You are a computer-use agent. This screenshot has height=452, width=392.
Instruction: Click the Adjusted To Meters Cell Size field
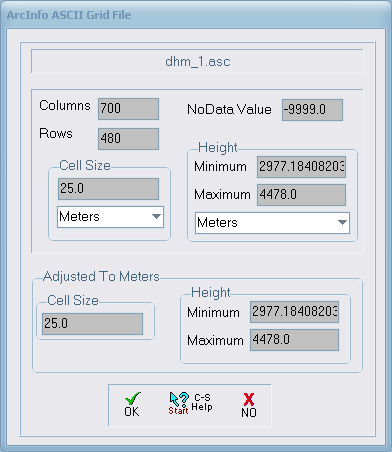point(92,324)
